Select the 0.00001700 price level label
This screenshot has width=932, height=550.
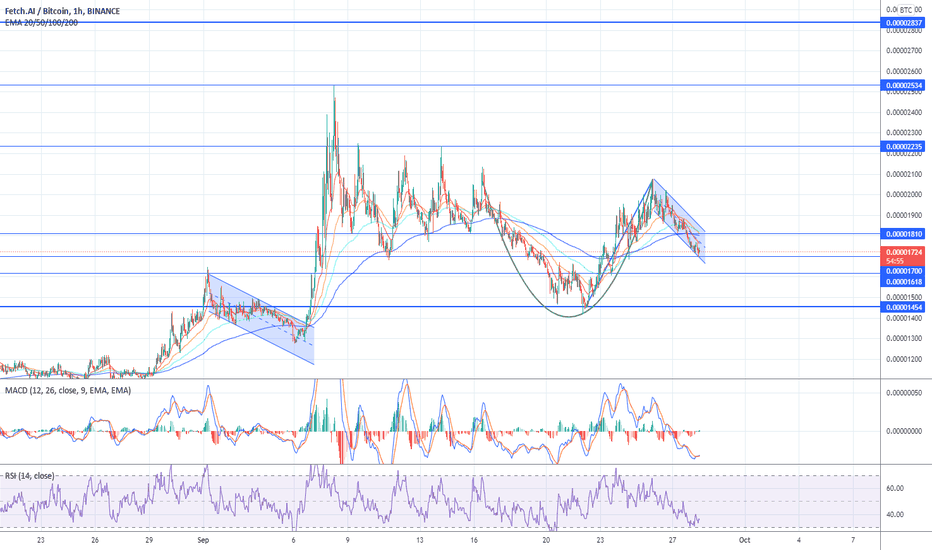click(x=903, y=271)
